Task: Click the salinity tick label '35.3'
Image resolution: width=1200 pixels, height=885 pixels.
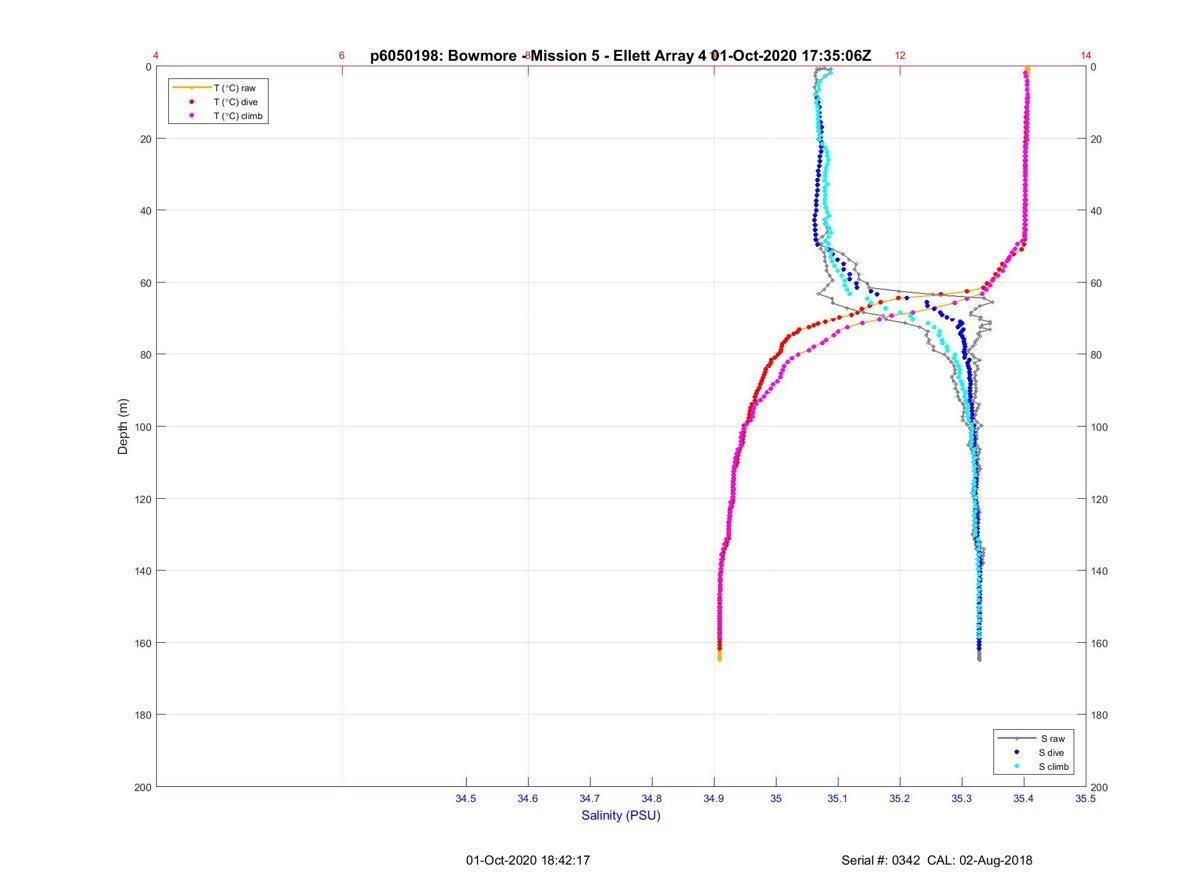Action: click(x=962, y=799)
